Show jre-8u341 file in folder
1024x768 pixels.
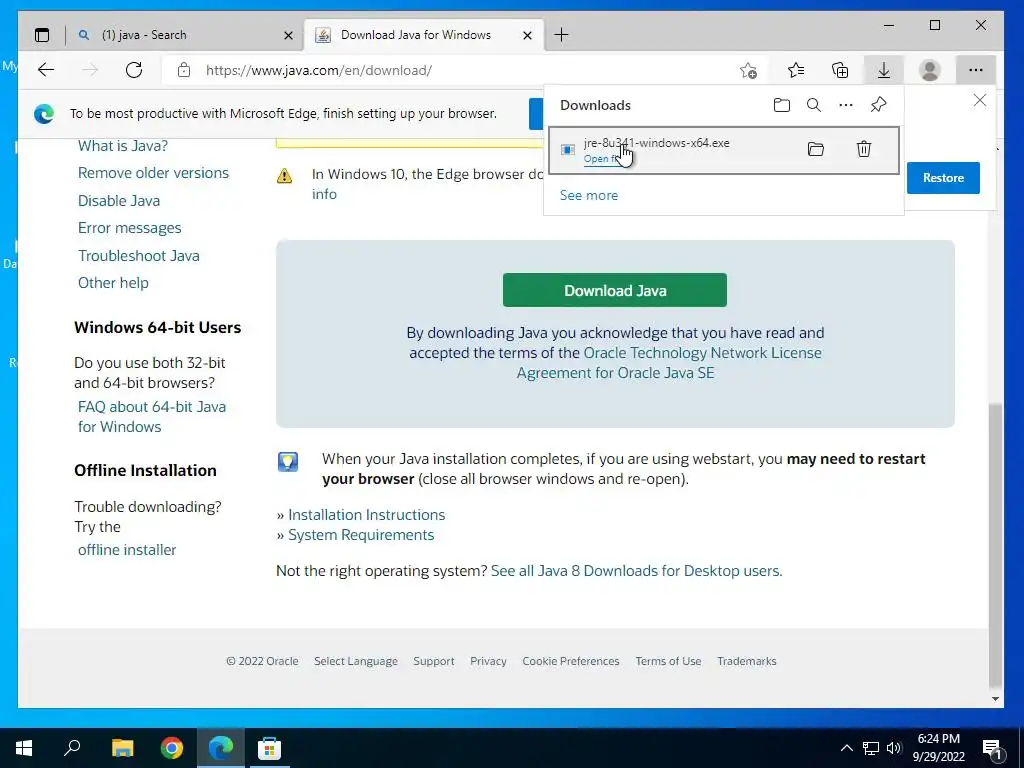point(816,149)
